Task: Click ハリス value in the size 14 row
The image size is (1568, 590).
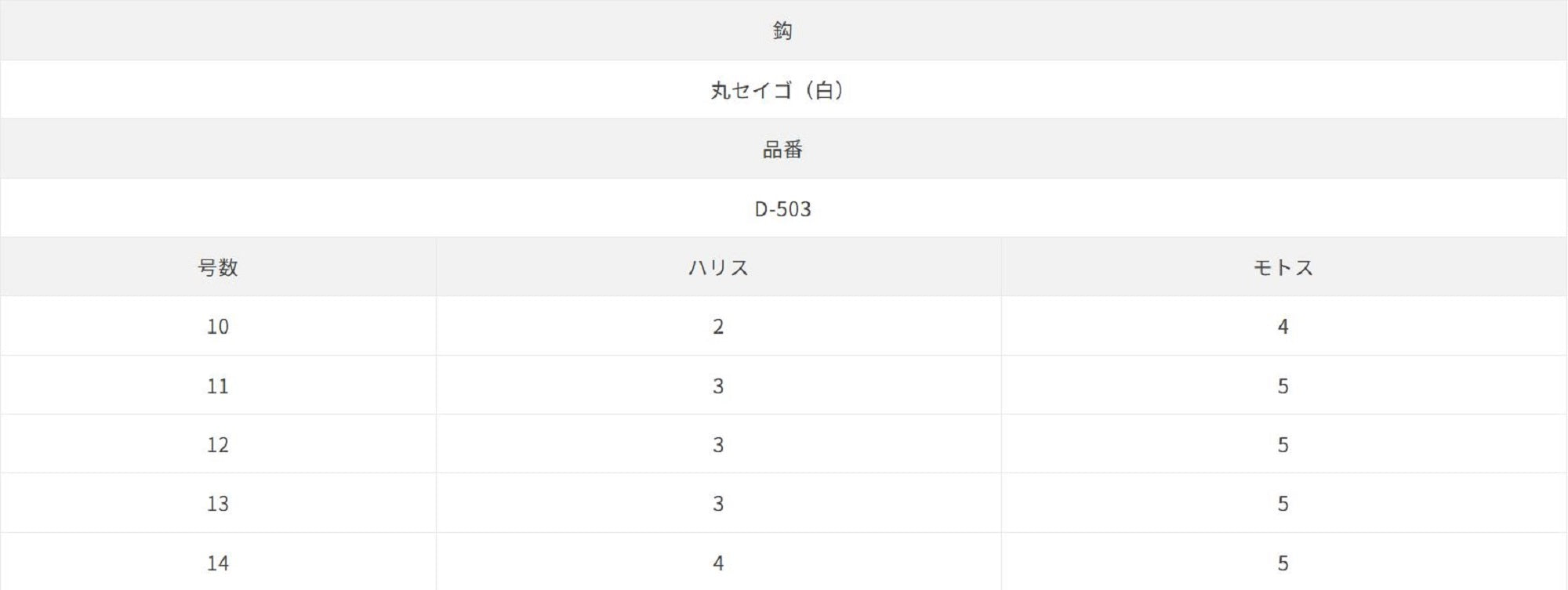Action: pyautogui.click(x=718, y=563)
